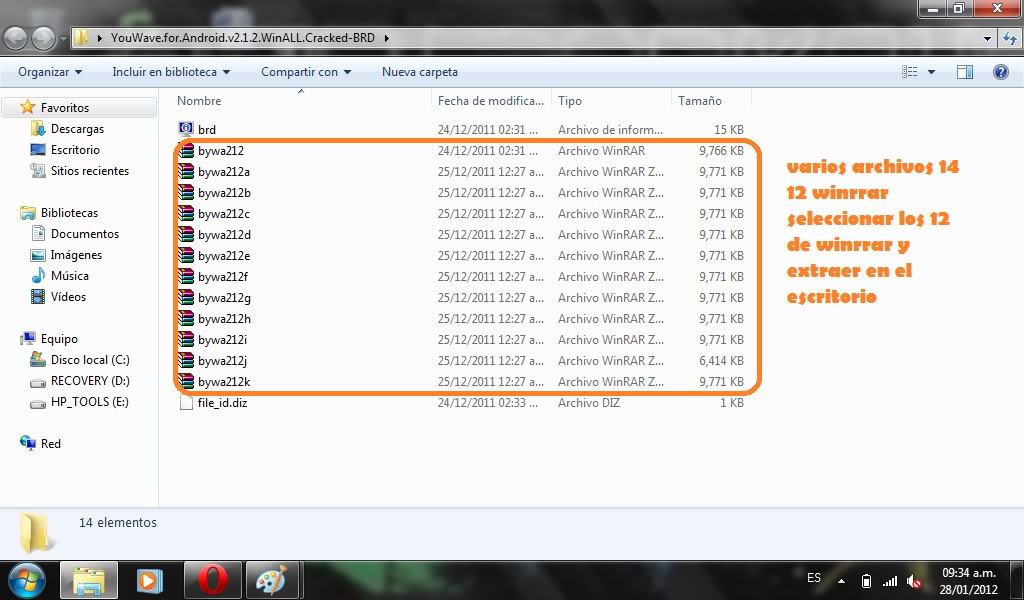
Task: Toggle the preview pane icon
Action: click(x=965, y=72)
